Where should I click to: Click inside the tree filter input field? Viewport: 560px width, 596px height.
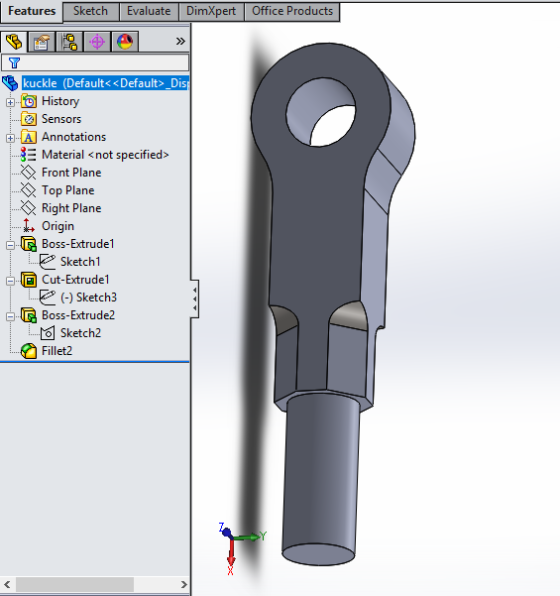pos(95,63)
